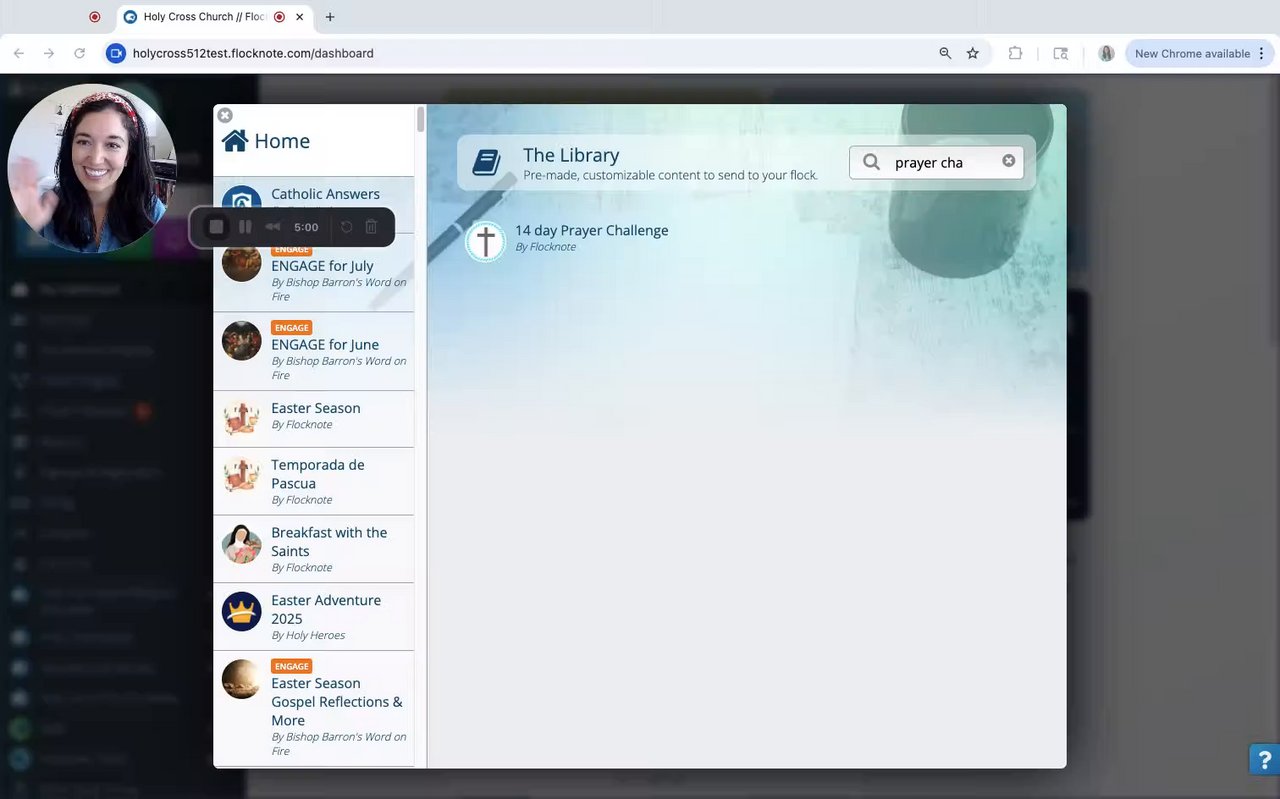Open a new browser tab
Screen dimensions: 1280x799
(330, 17)
